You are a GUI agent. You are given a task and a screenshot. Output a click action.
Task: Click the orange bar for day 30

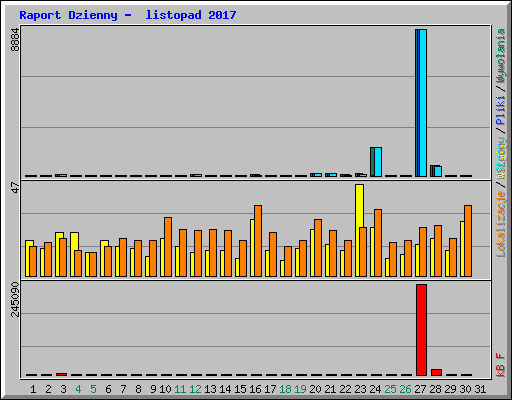468,241
